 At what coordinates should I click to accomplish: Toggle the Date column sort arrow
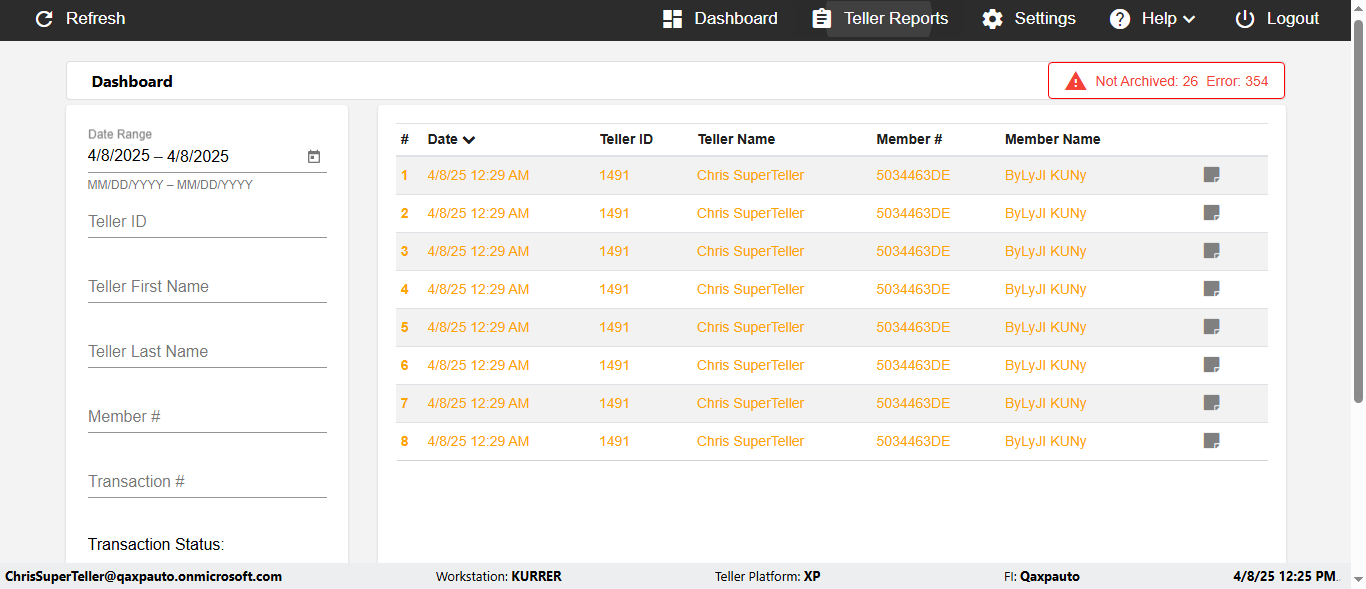click(x=469, y=140)
